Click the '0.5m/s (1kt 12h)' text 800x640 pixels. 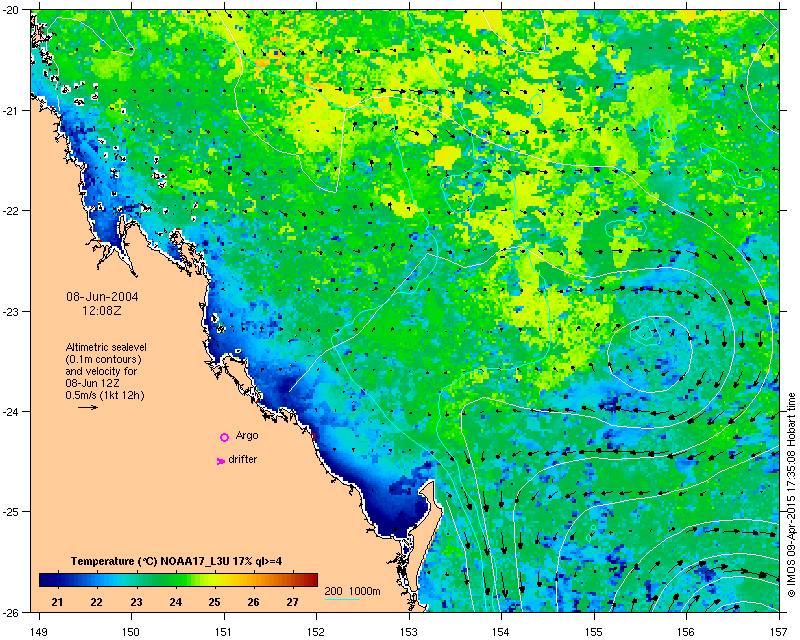pos(105,395)
